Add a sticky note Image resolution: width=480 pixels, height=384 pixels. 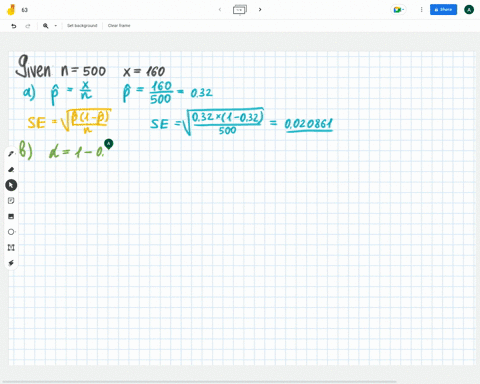click(11, 201)
